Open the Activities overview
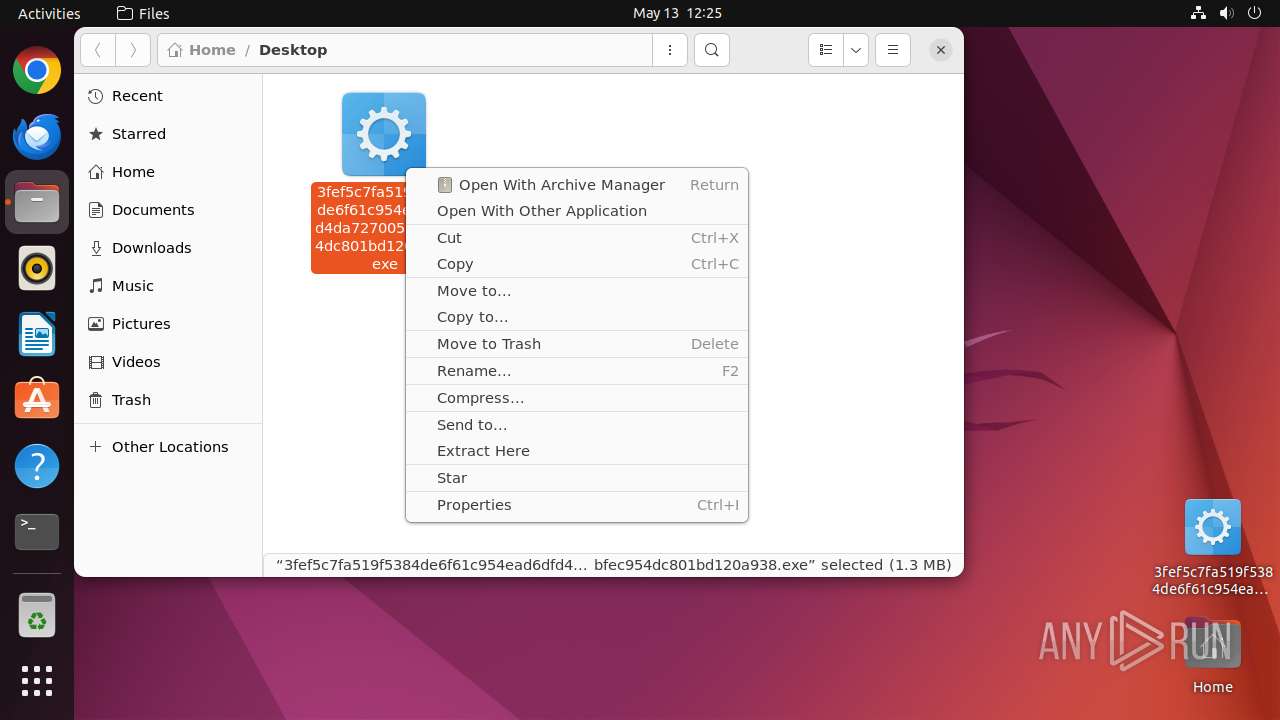 click(49, 13)
